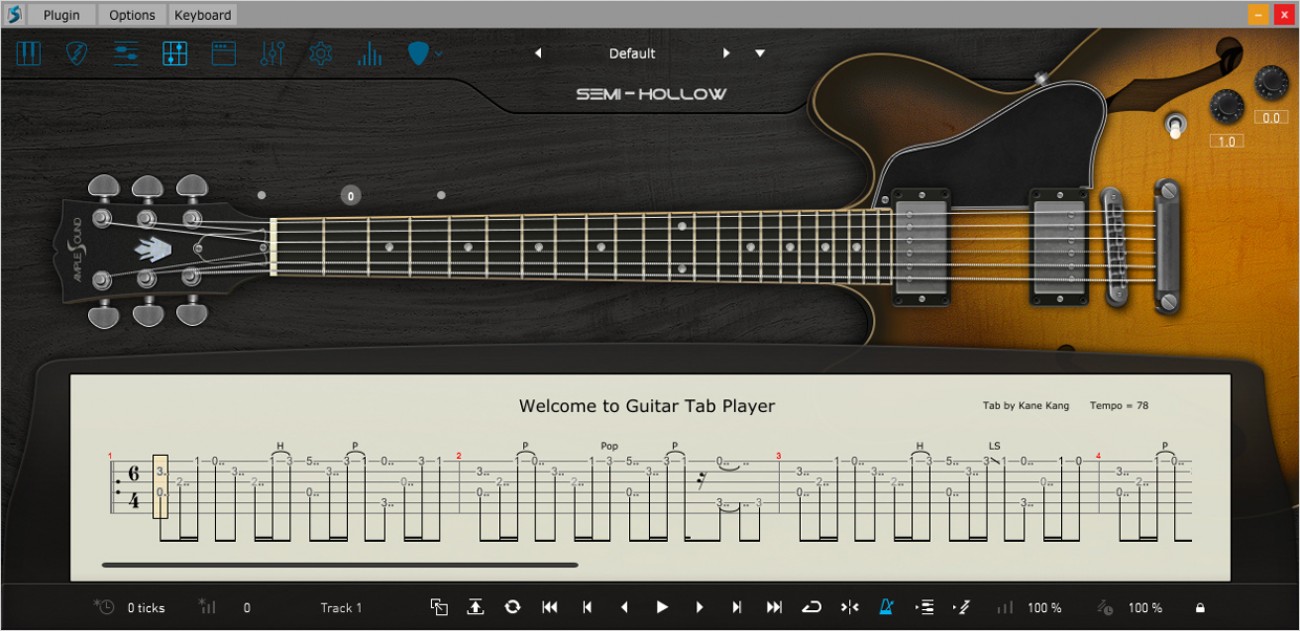Image resolution: width=1300 pixels, height=631 pixels.
Task: Click the Pop annotation above the tab
Action: (x=610, y=446)
